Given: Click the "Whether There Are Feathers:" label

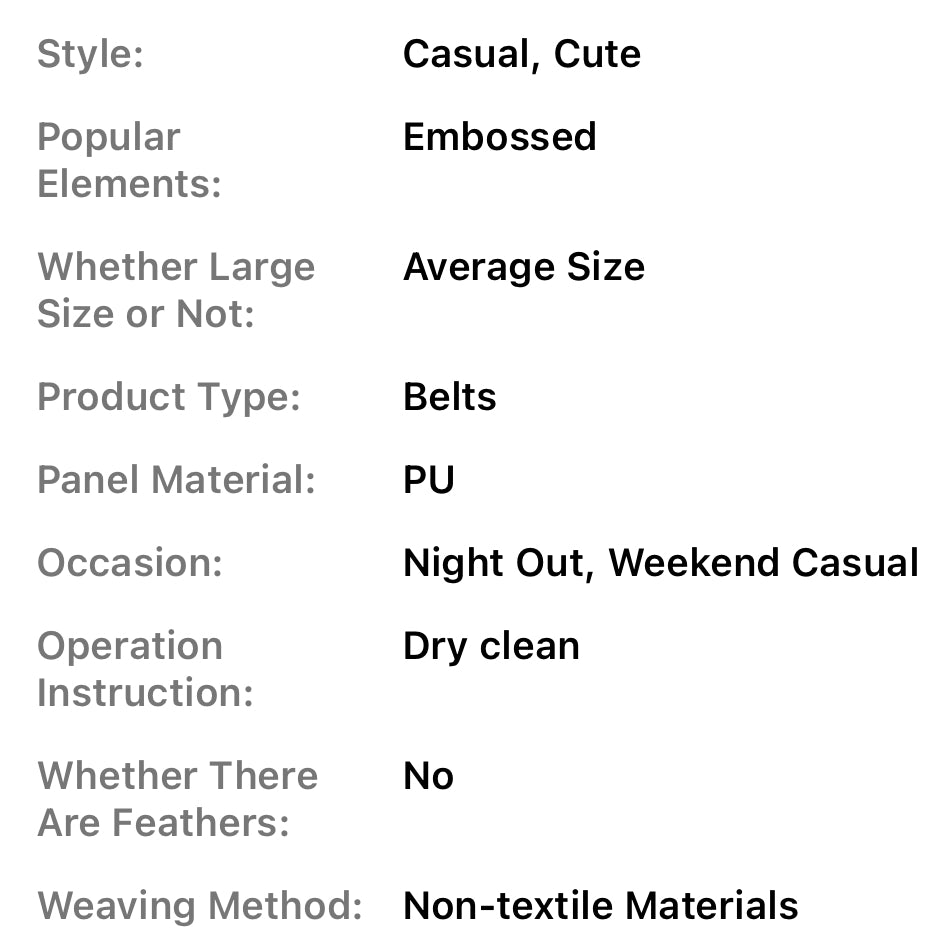Looking at the screenshot, I should [177, 799].
